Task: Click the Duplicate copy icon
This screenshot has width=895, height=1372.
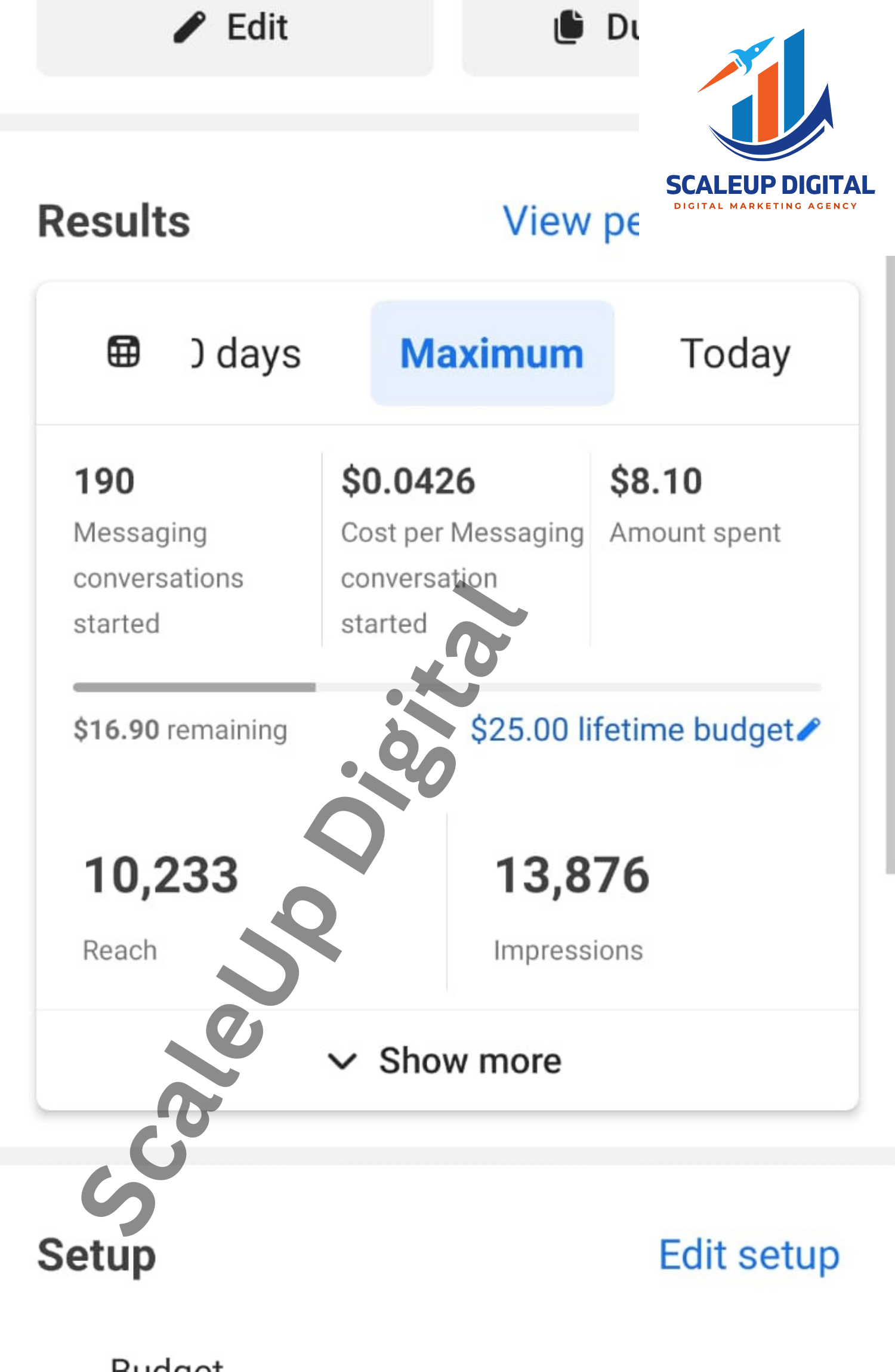Action: [568, 27]
